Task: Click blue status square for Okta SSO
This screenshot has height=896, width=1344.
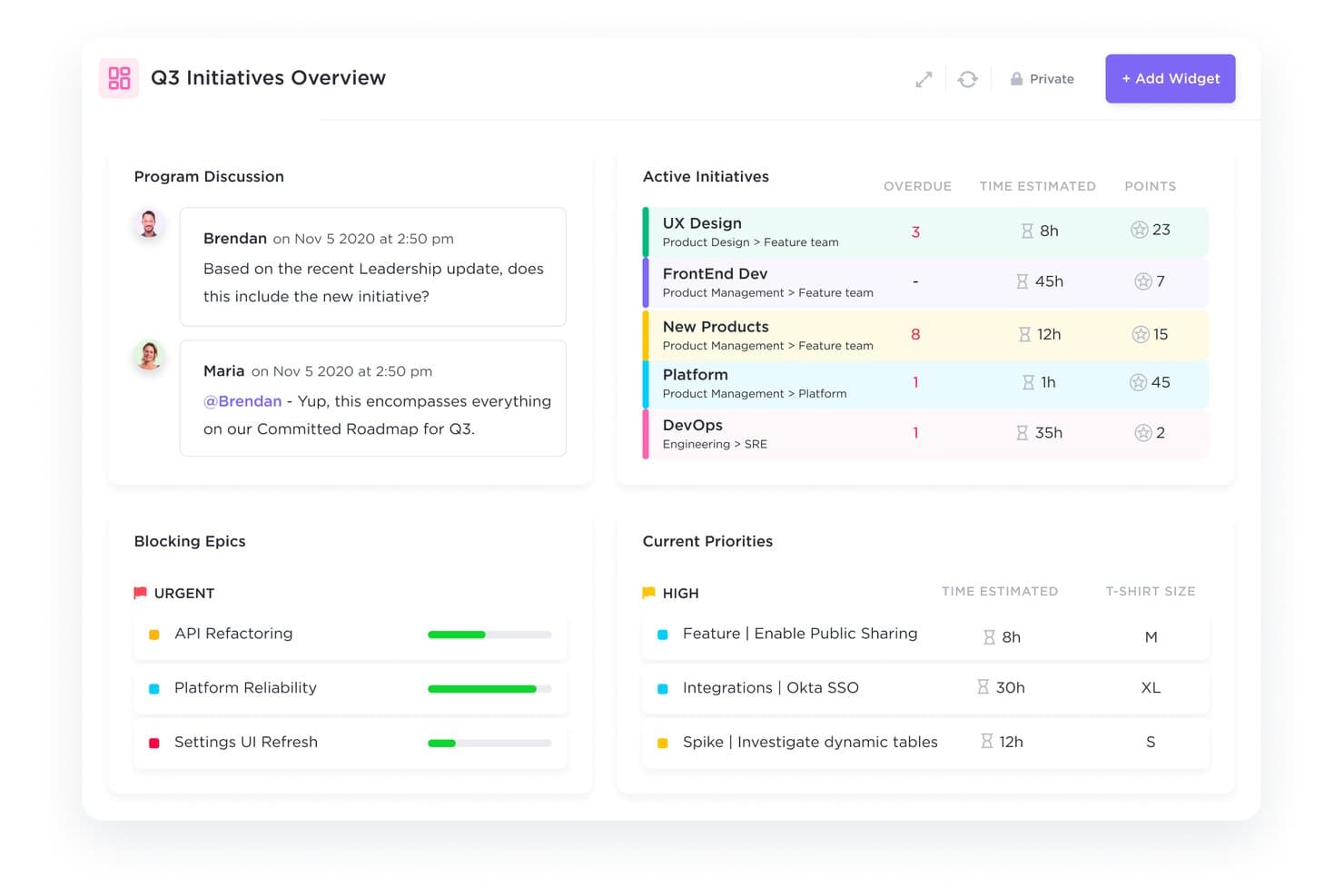Action: 663,689
